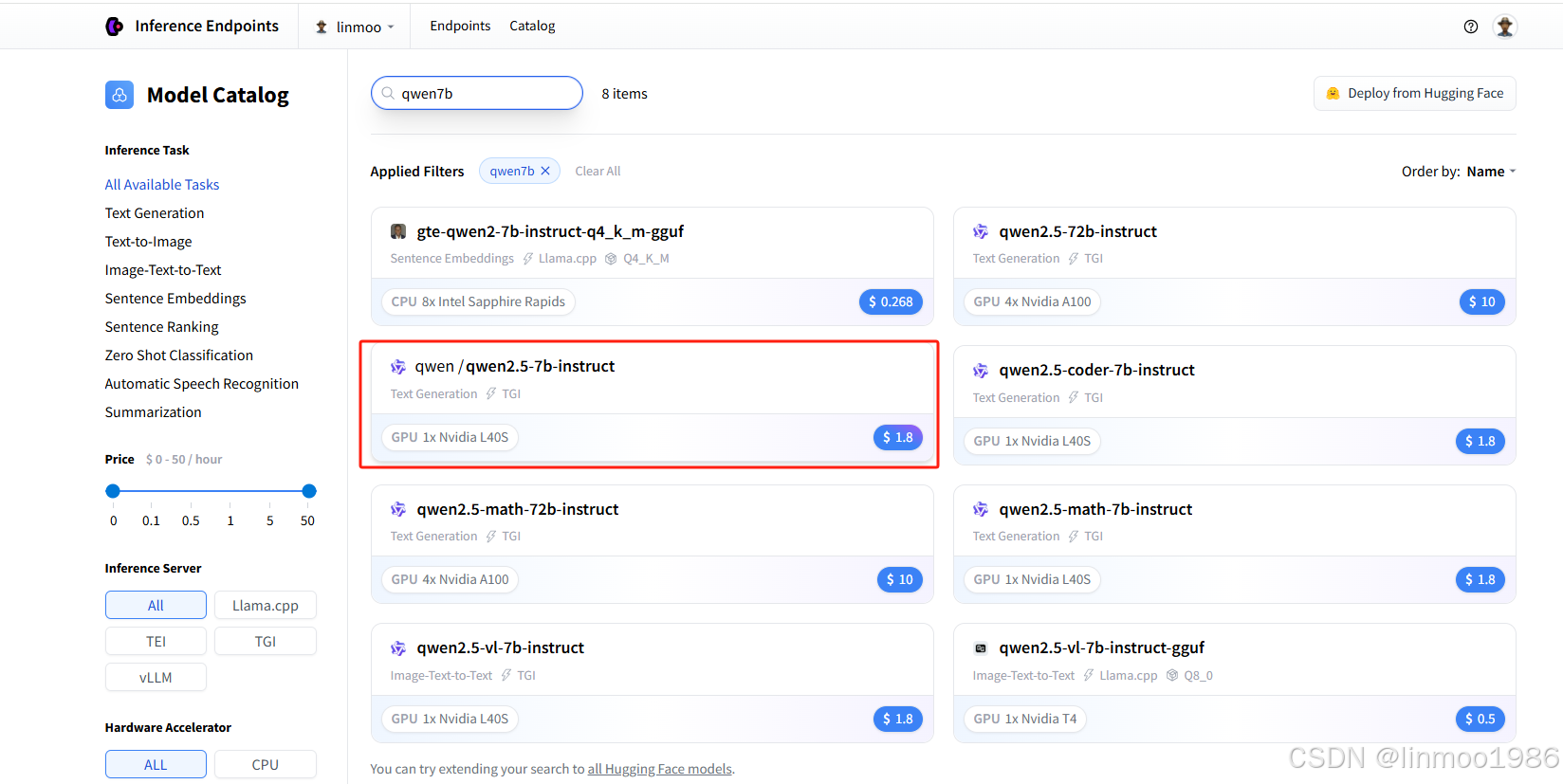Image resolution: width=1563 pixels, height=784 pixels.
Task: Click the Qwen logo on qwen2.5-vl-7b-instruct card
Action: coord(398,647)
